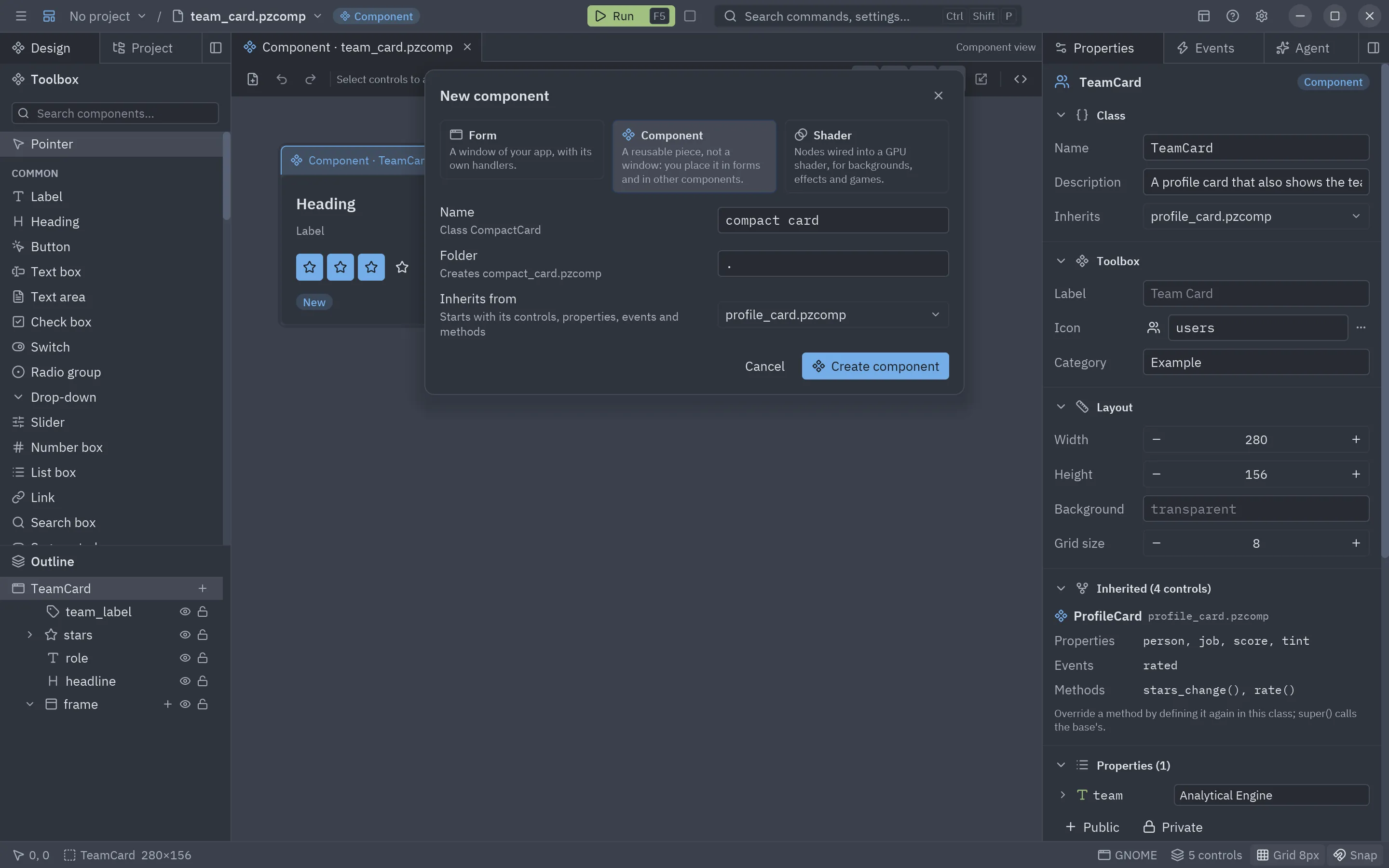Open the No project dropdown
The image size is (1389, 868).
point(108,16)
